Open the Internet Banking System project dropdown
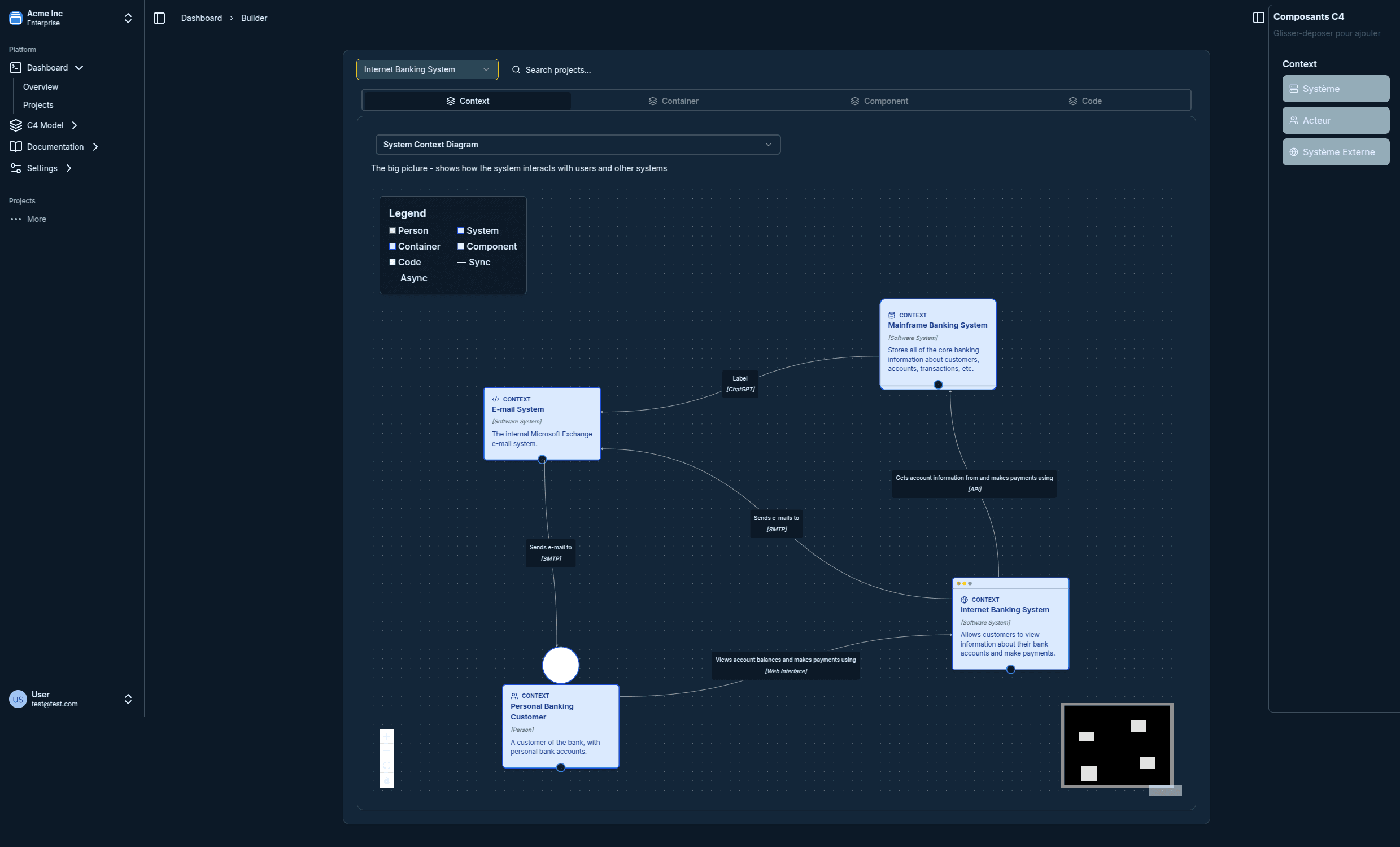This screenshot has width=1400, height=847. 427,69
